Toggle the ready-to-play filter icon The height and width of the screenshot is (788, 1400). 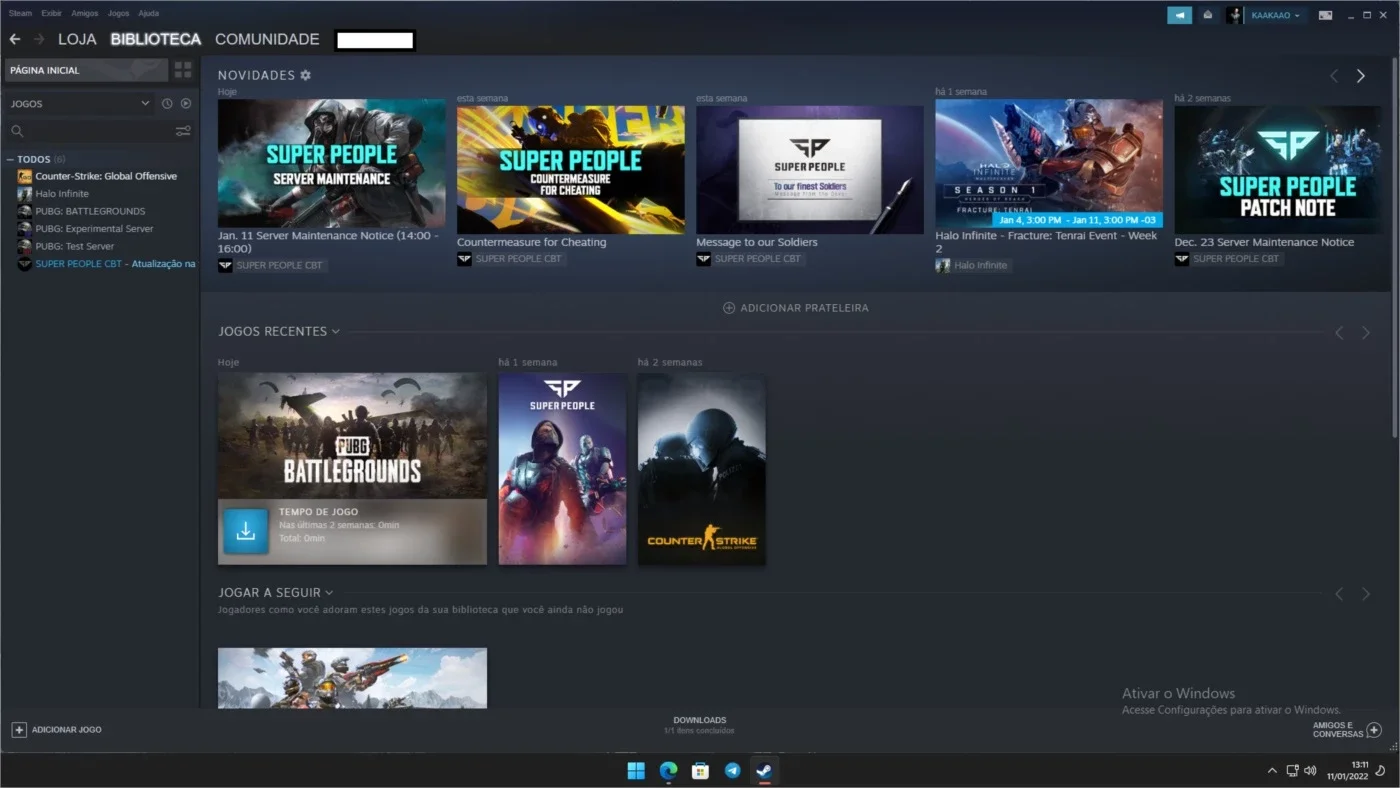(186, 104)
